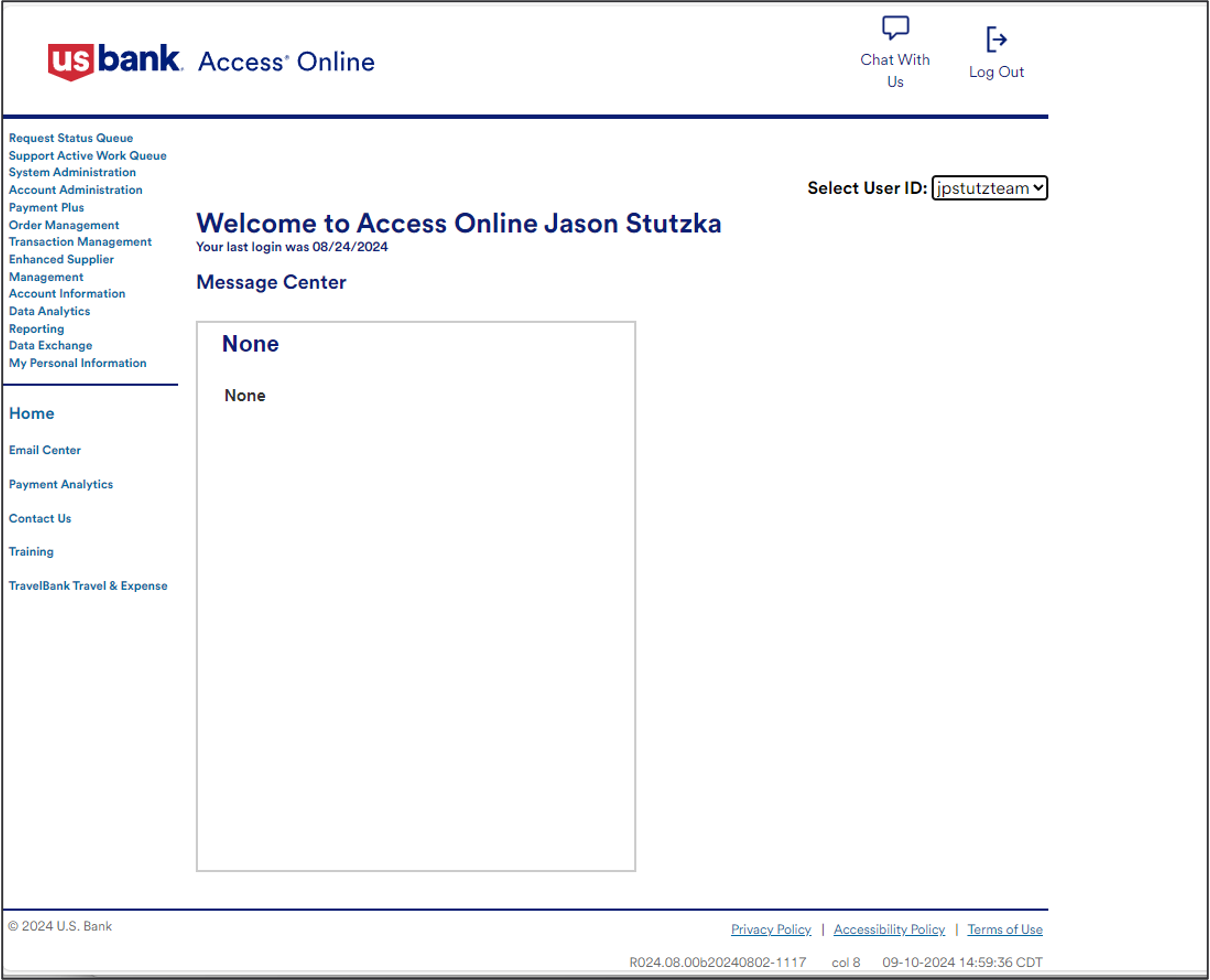Click the Message Center heading
This screenshot has width=1210, height=980.
tap(271, 283)
